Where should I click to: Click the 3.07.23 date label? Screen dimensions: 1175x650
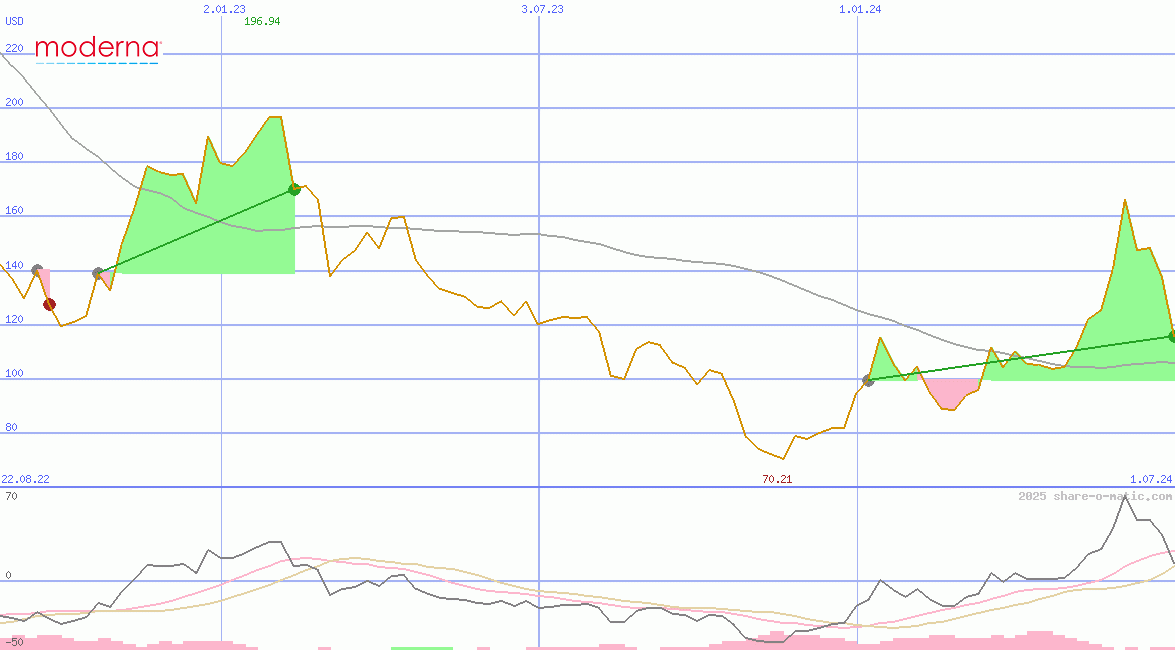tap(543, 9)
